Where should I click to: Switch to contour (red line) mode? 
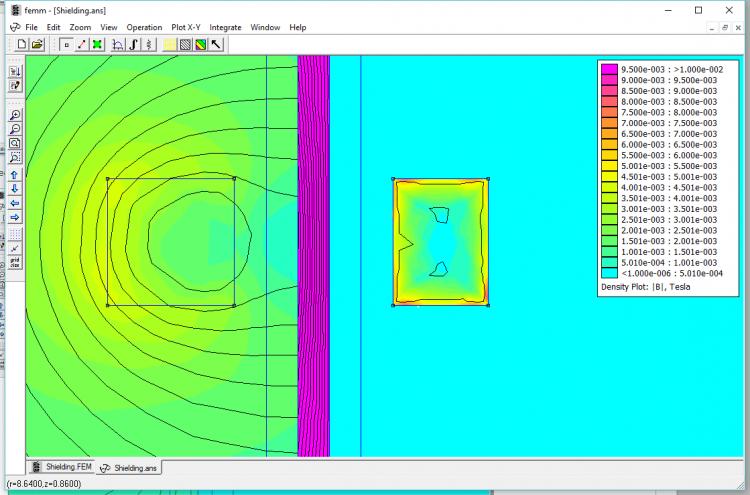click(81, 44)
